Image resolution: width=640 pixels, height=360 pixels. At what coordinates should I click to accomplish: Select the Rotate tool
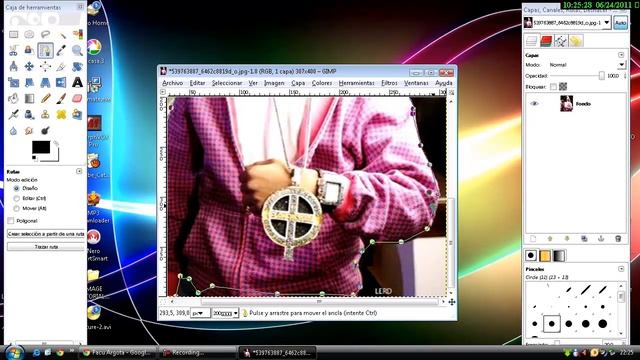[x=77, y=67]
